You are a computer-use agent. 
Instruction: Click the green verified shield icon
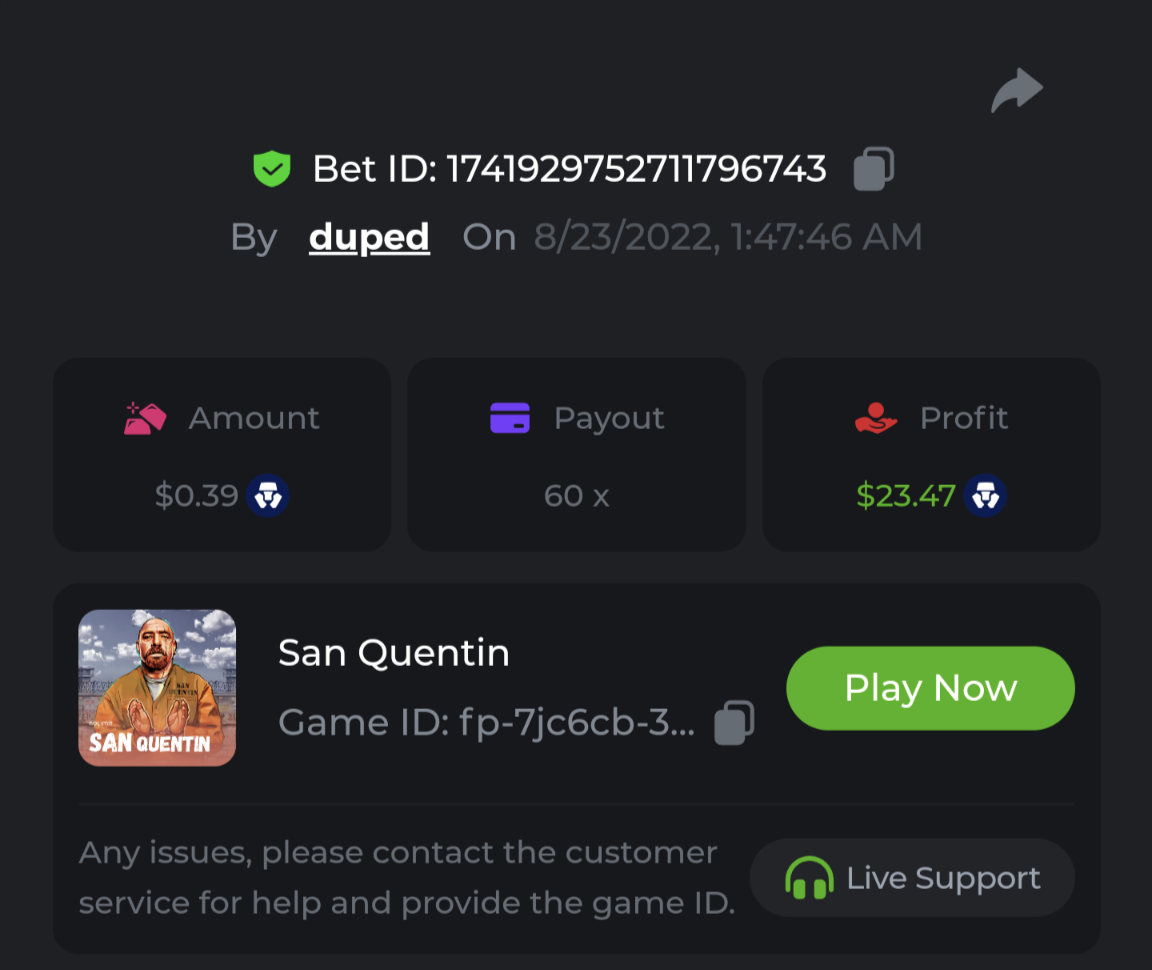click(271, 169)
